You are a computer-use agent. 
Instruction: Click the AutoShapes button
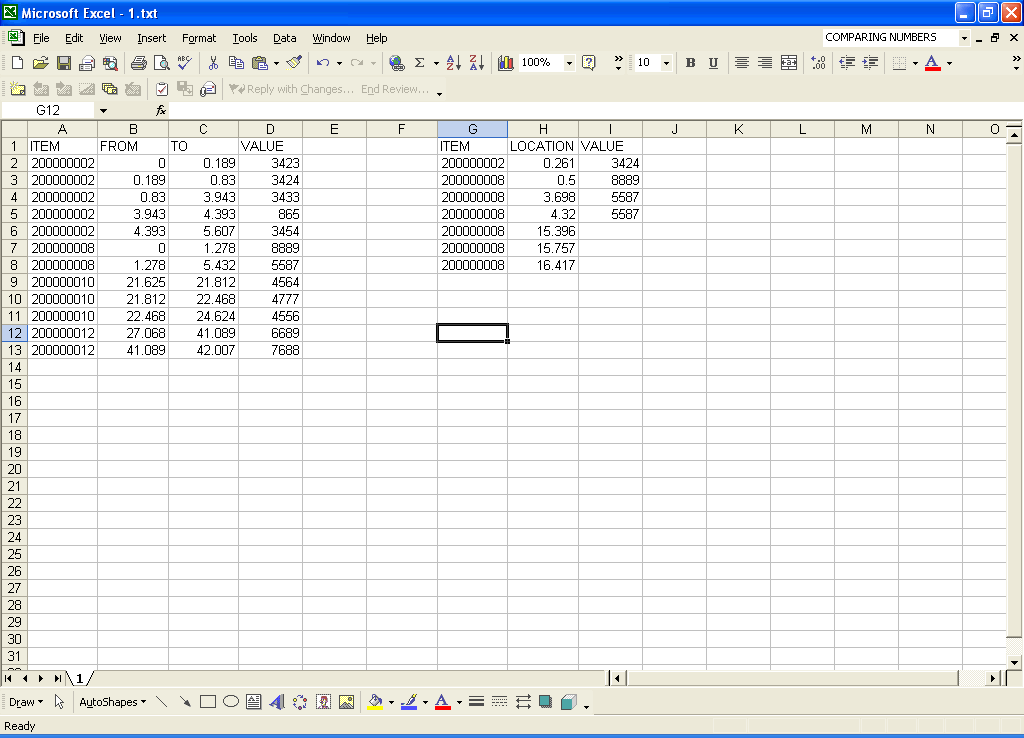click(112, 702)
